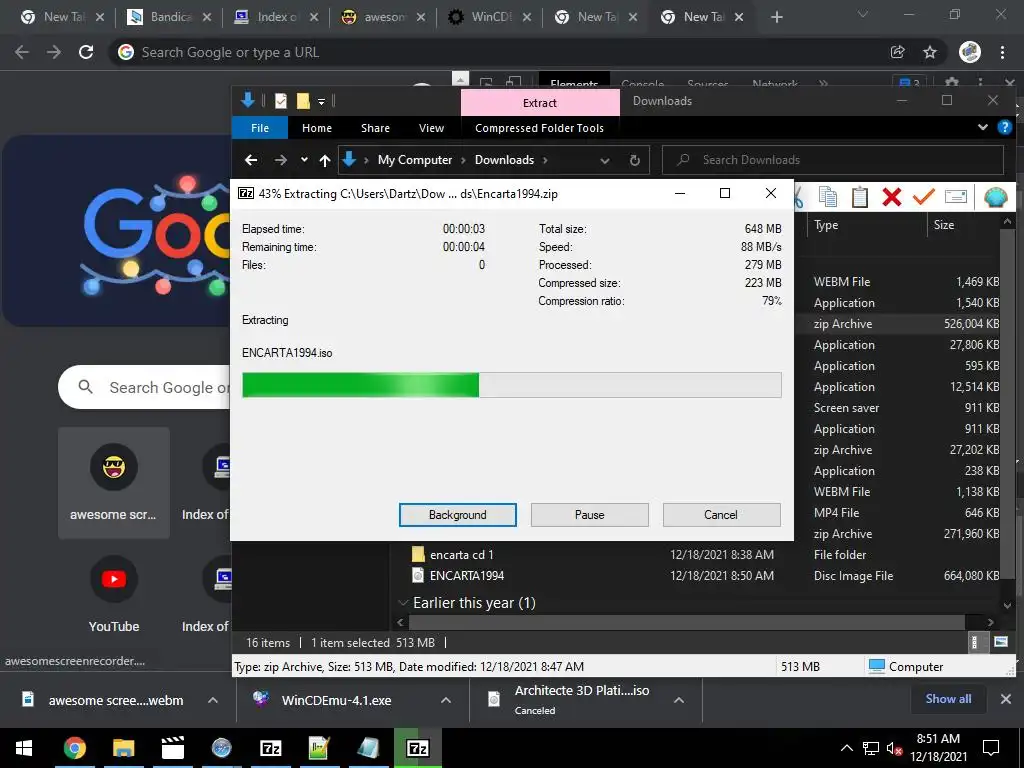Open the File menu in Explorer
Image resolution: width=1024 pixels, height=768 pixels.
coord(260,128)
